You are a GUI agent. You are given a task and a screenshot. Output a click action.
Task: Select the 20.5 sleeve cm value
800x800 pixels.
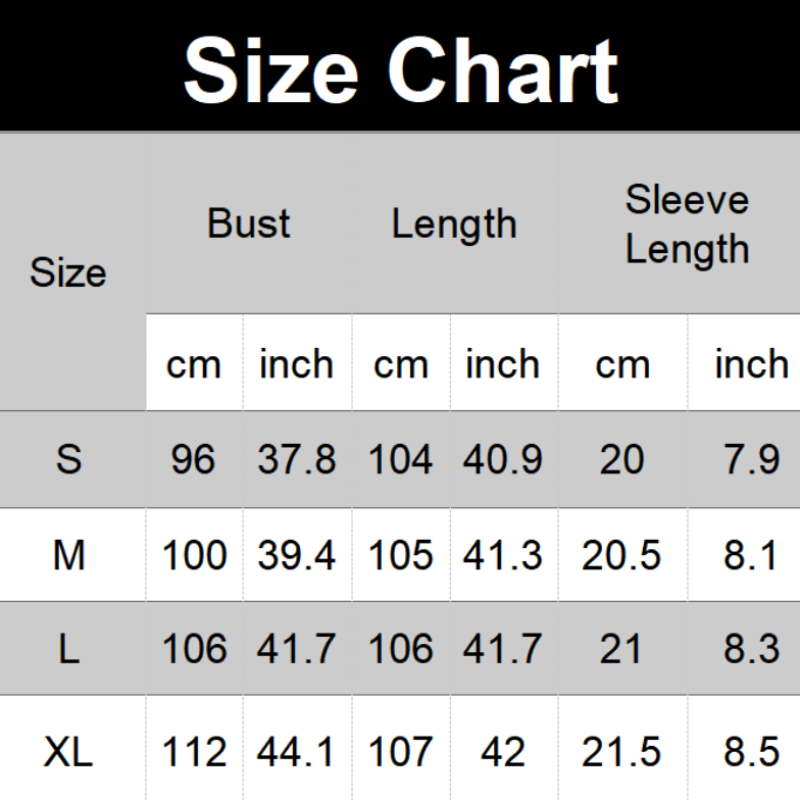621,554
